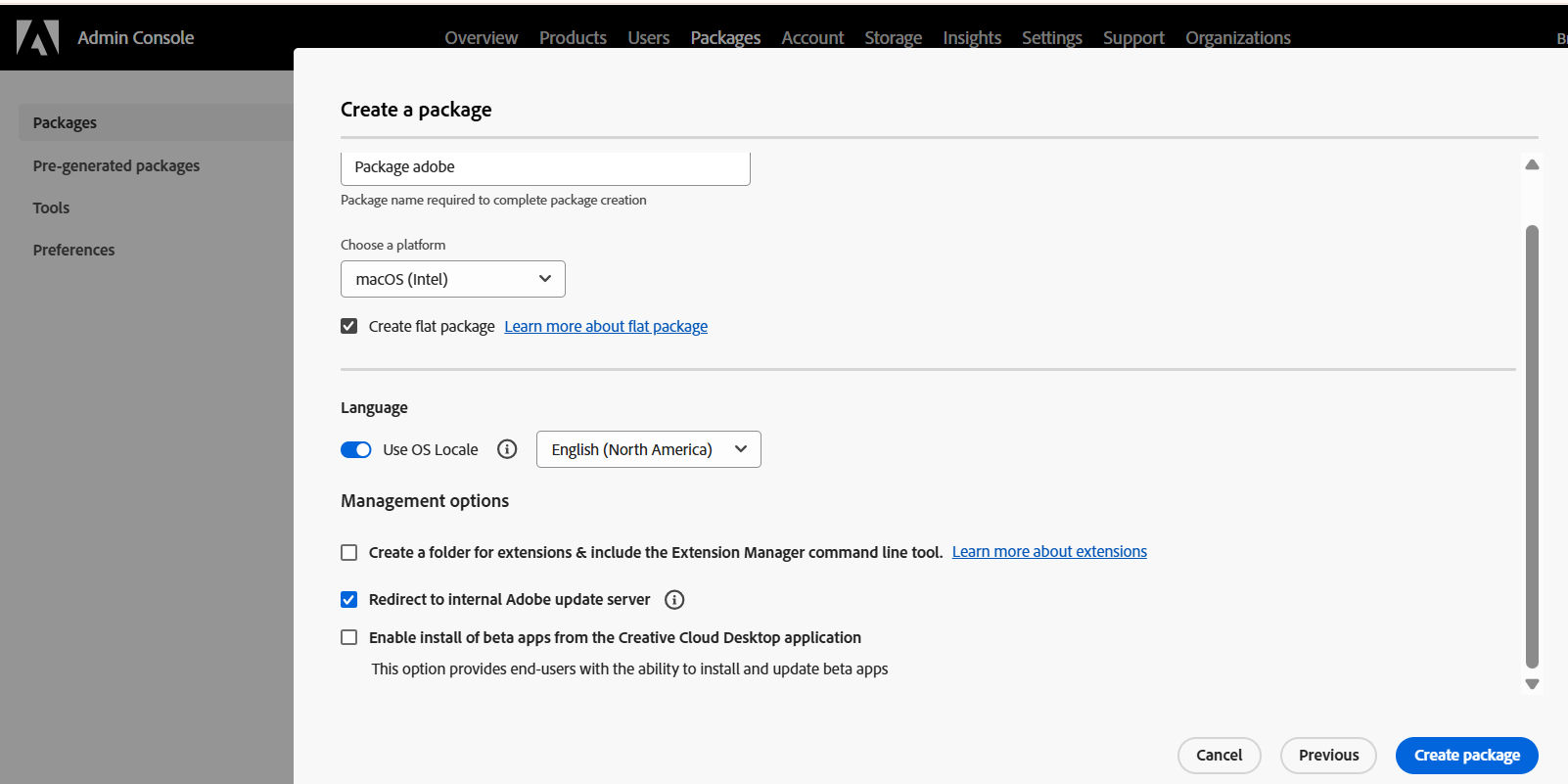This screenshot has height=784, width=1568.
Task: Open the macOS (Intel) platform dropdown
Action: pos(453,279)
